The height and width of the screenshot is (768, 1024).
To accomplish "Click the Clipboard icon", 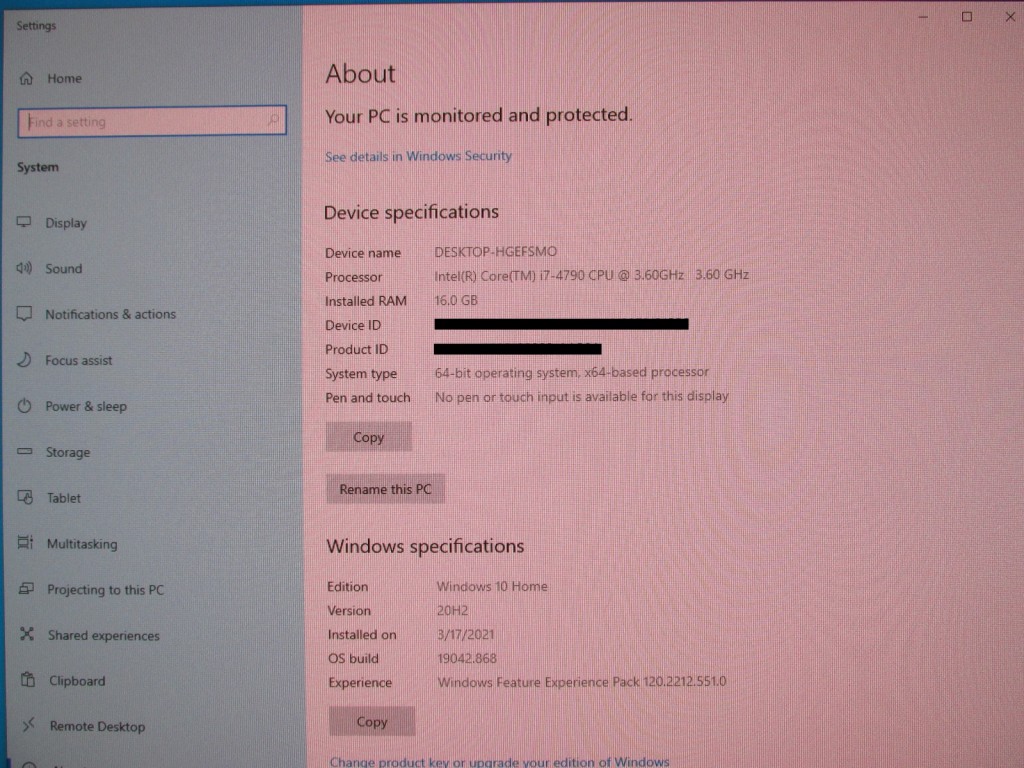I will coord(27,679).
